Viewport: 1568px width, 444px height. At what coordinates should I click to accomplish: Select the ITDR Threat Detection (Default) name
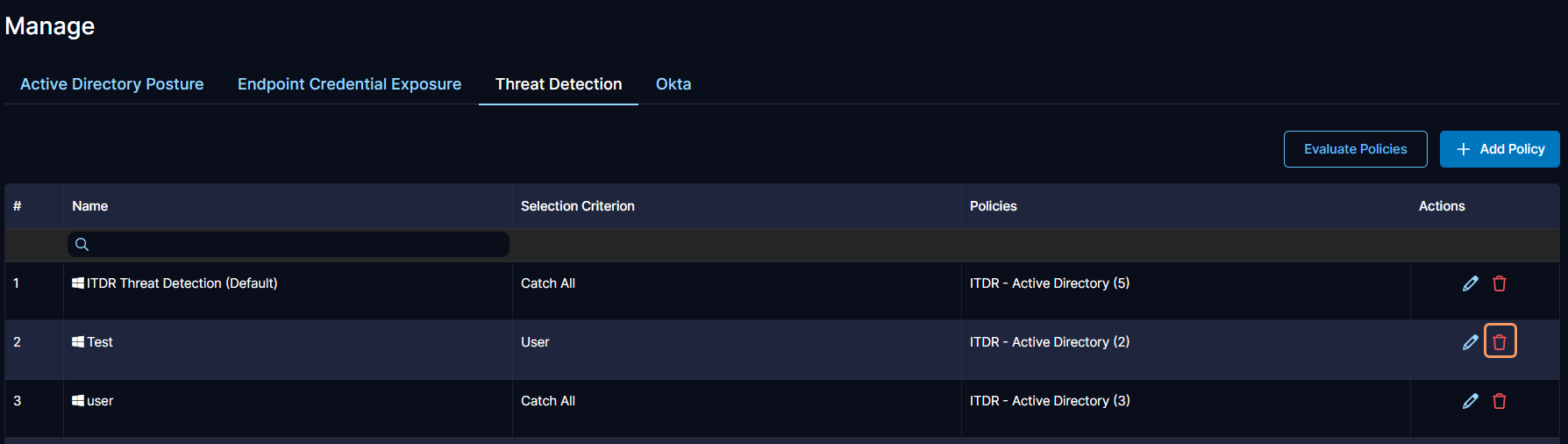click(x=182, y=283)
